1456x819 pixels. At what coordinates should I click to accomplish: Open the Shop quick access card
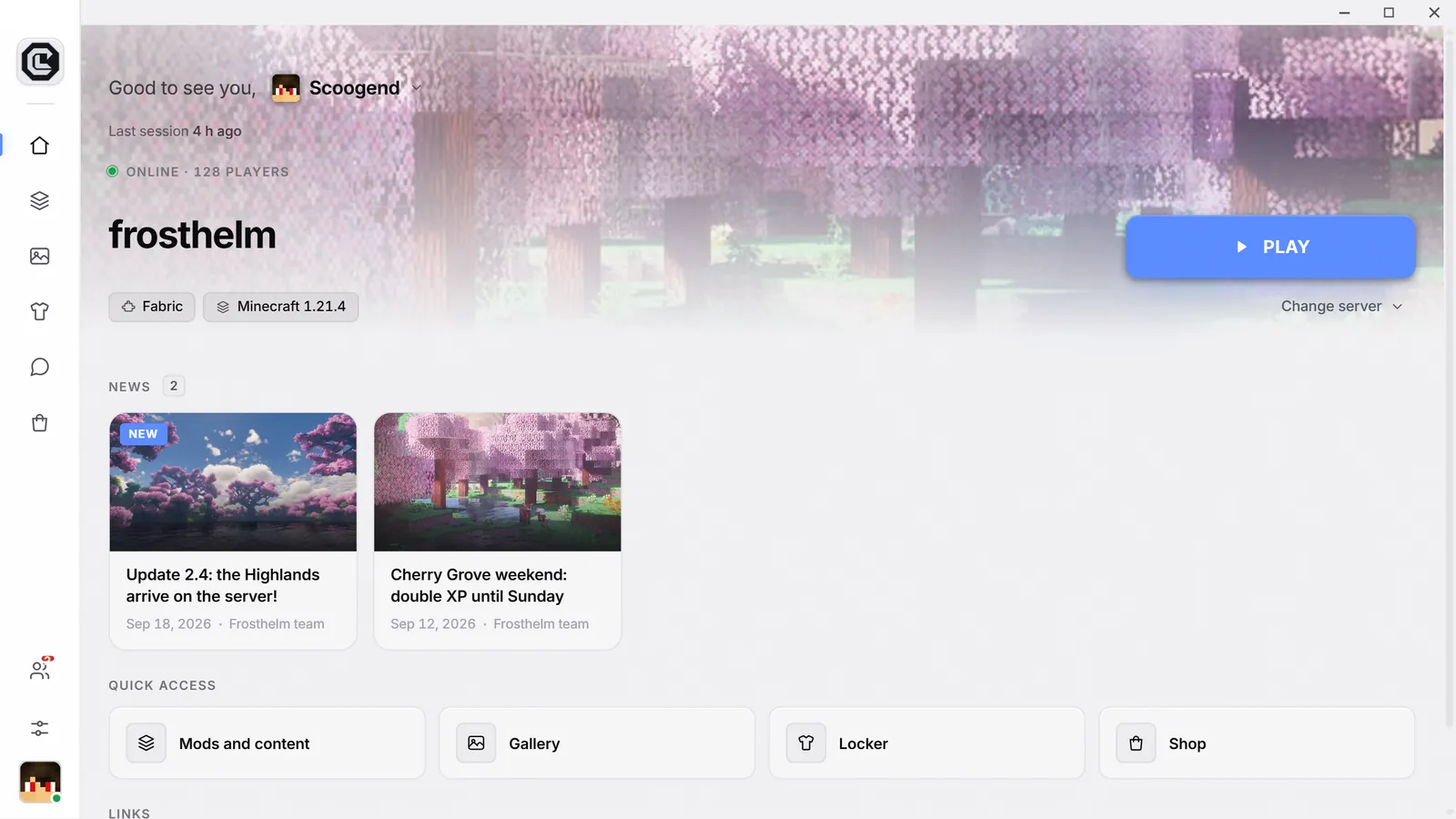click(1257, 743)
